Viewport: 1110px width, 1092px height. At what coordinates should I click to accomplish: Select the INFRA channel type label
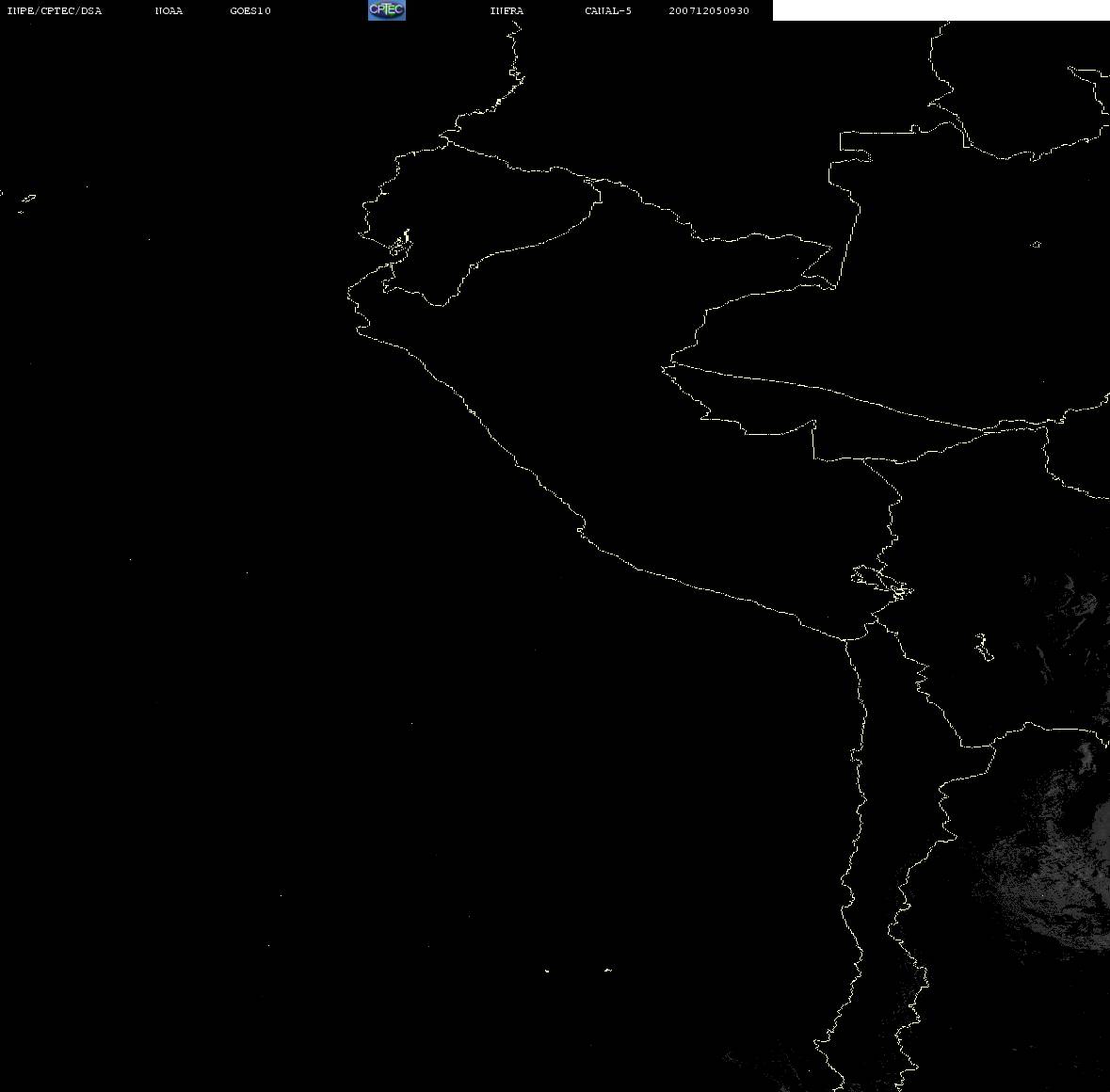pyautogui.click(x=507, y=11)
